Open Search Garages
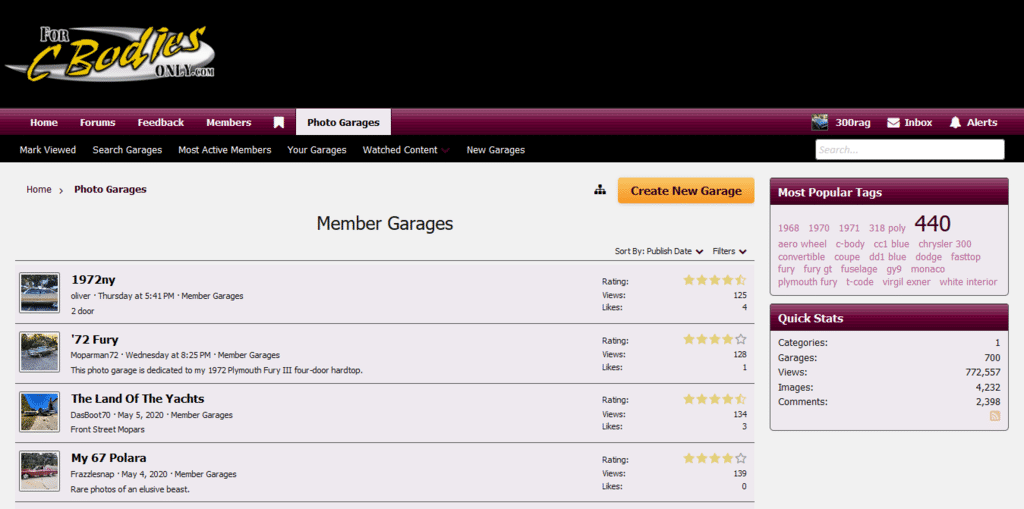Image resolution: width=1024 pixels, height=509 pixels. [x=127, y=150]
